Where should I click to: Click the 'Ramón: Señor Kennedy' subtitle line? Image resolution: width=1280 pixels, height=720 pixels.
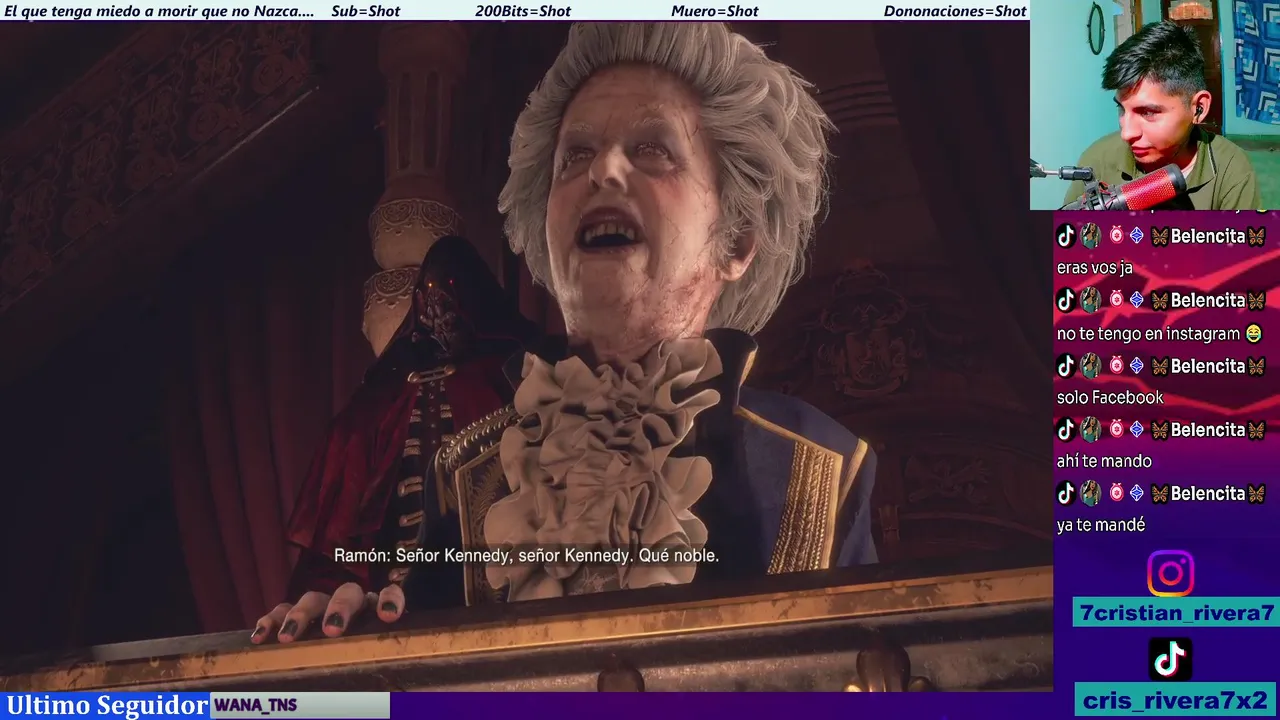coord(527,555)
